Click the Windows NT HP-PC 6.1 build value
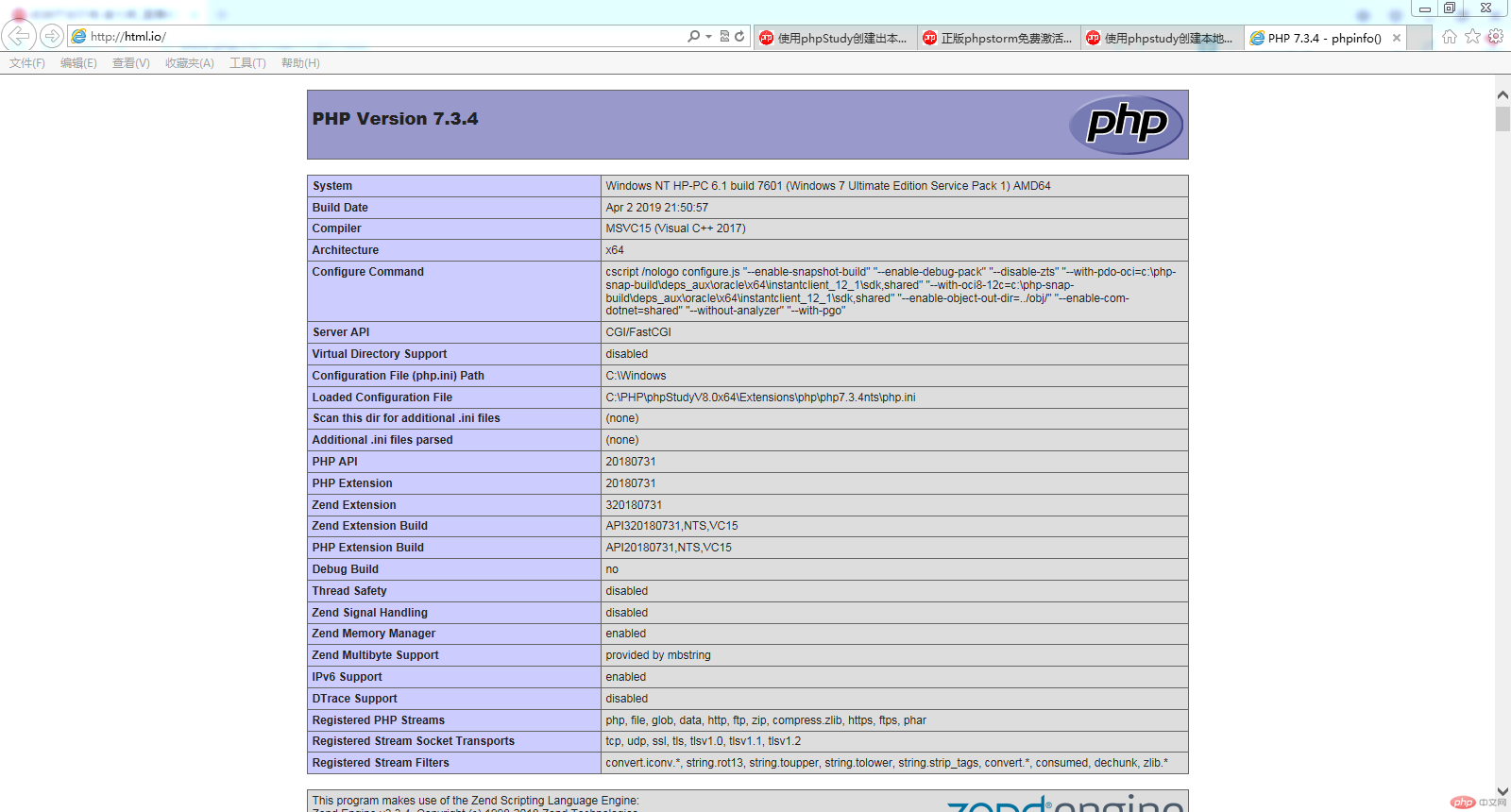1511x812 pixels. pos(828,186)
